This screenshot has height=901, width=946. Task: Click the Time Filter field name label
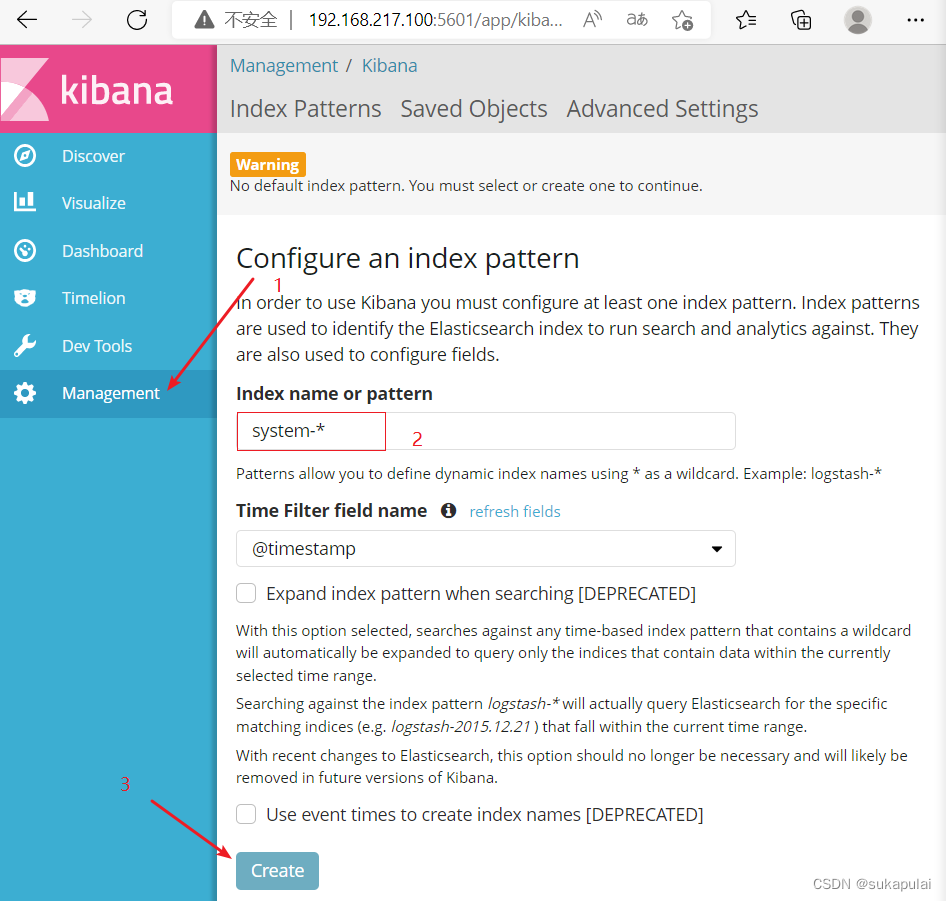click(331, 511)
